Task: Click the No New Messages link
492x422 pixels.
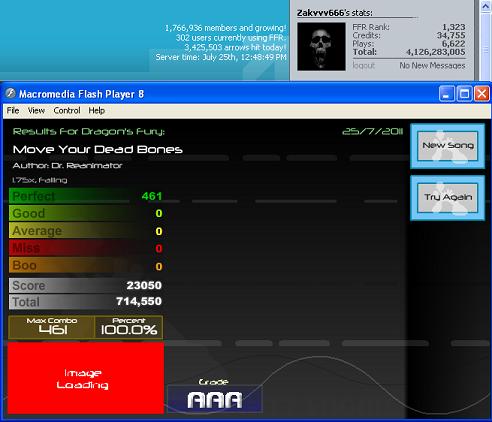Action: point(432,65)
